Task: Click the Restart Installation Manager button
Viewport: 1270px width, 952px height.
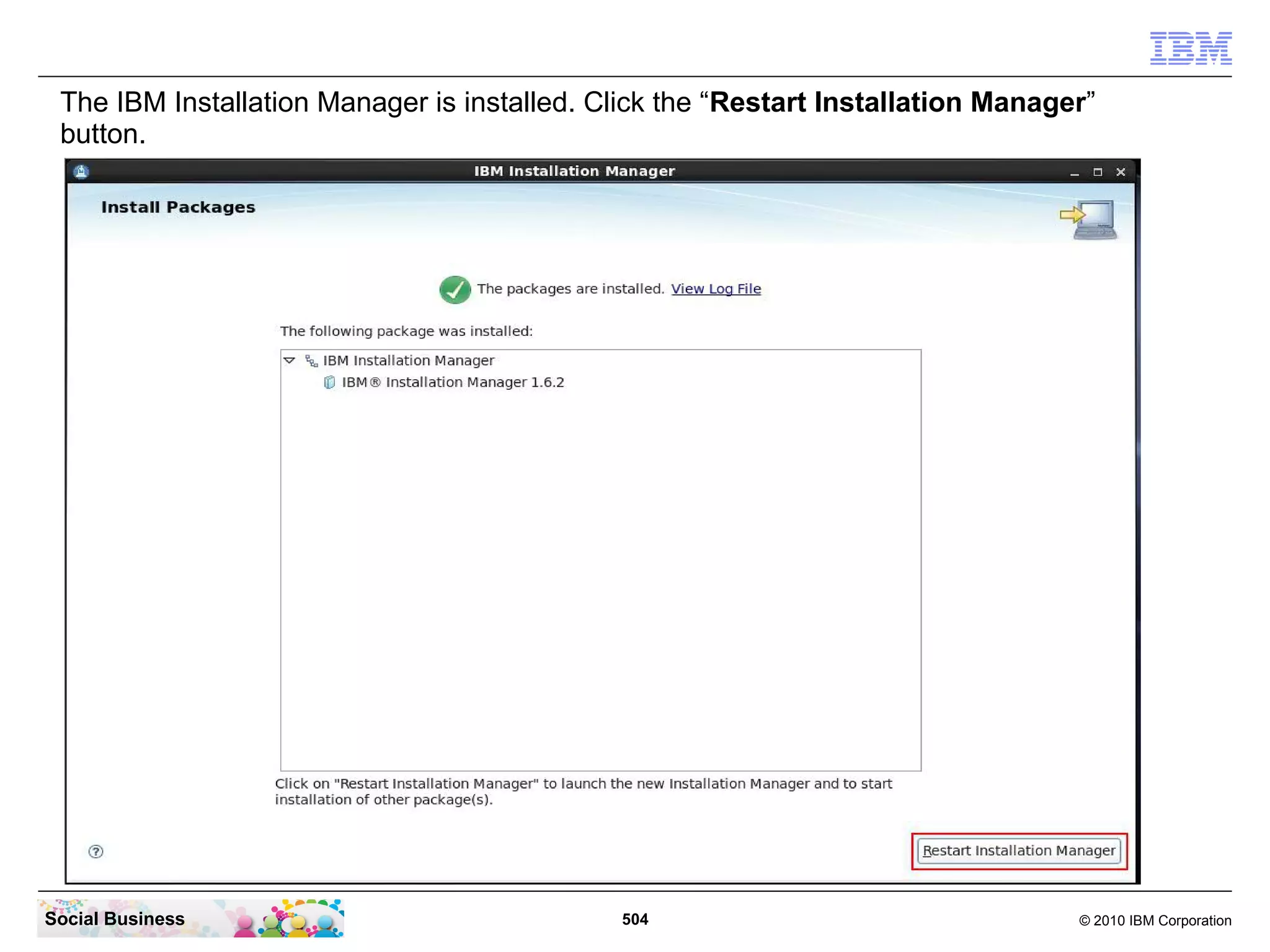Action: click(1019, 850)
